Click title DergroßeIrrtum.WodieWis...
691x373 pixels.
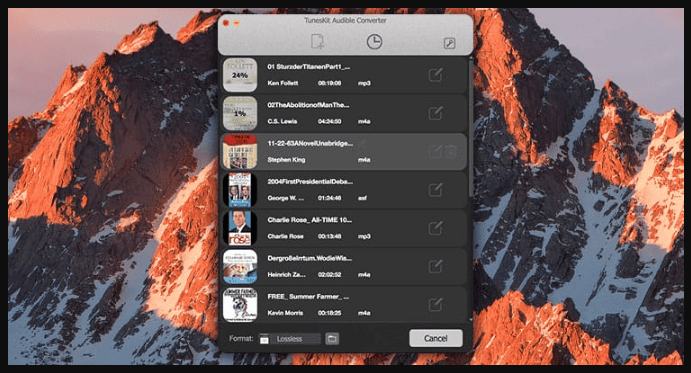(x=310, y=258)
